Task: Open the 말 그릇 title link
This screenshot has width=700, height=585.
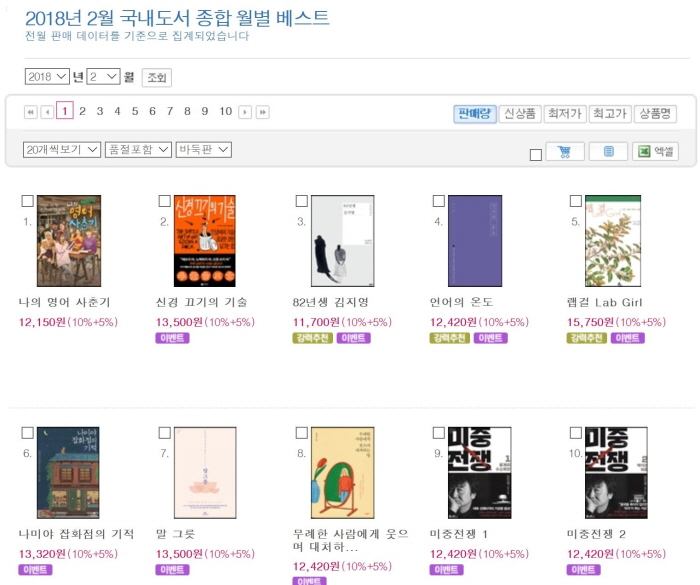Action: (175, 534)
